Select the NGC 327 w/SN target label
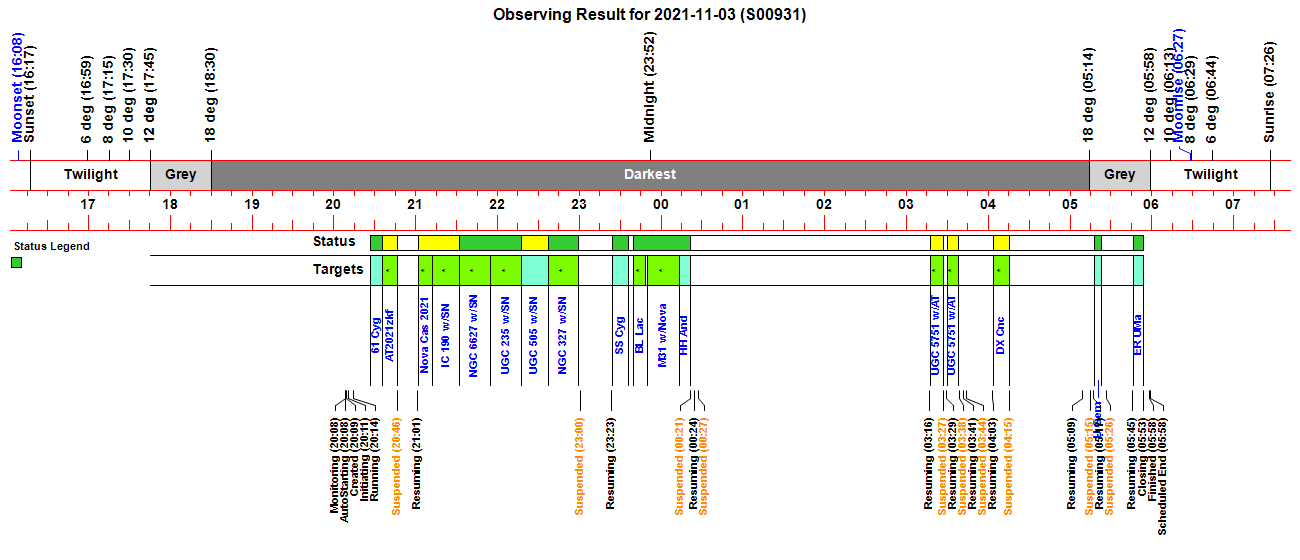1300x560 pixels. pos(563,335)
